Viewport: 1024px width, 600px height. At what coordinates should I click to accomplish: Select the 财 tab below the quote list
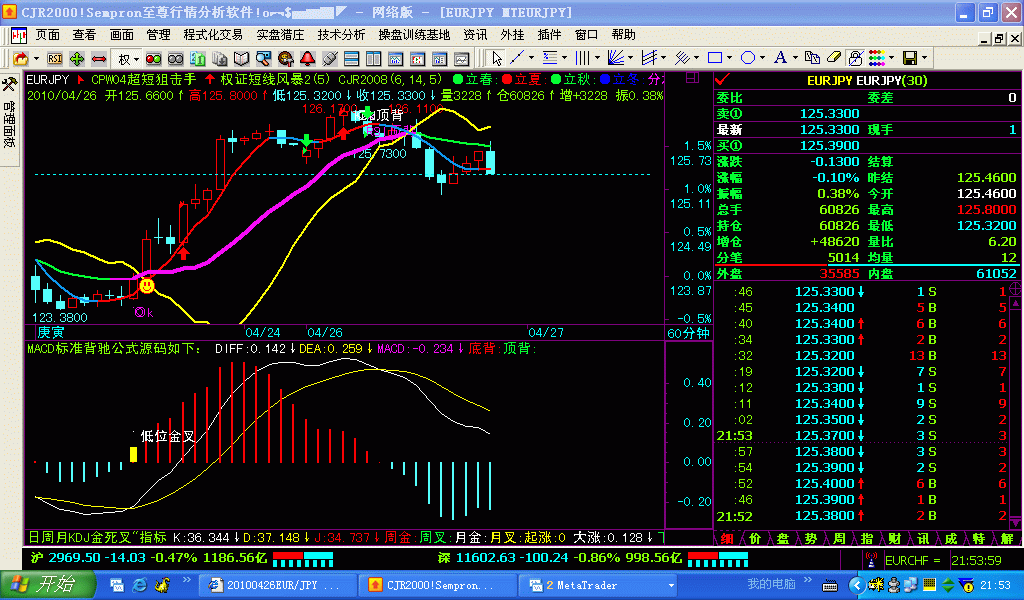pyautogui.click(x=895, y=539)
